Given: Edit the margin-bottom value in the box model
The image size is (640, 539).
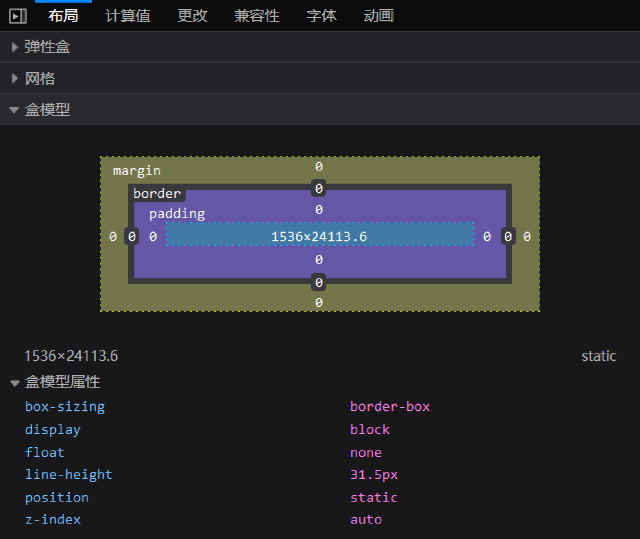Looking at the screenshot, I should (x=319, y=303).
